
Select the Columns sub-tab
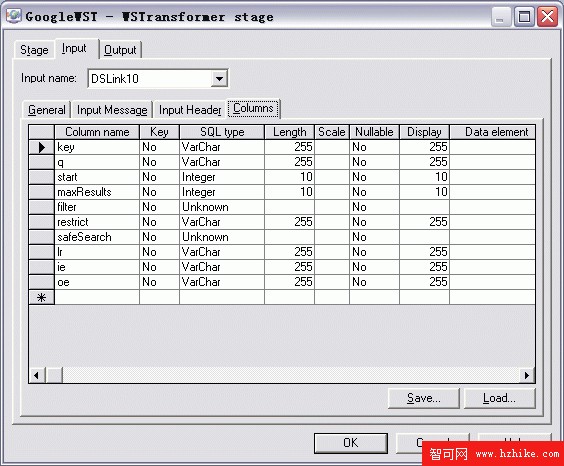tap(253, 108)
